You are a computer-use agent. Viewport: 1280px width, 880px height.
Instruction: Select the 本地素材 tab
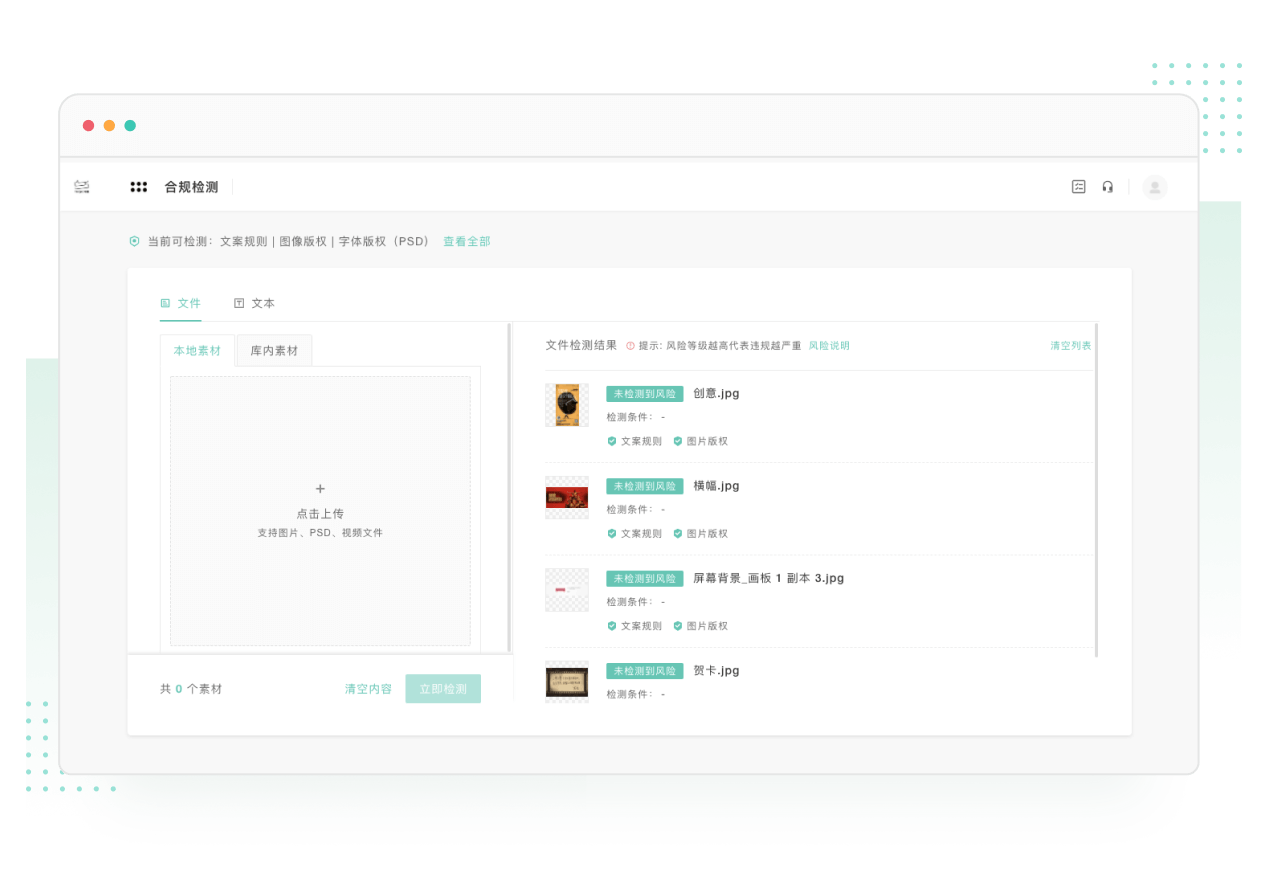coord(197,350)
